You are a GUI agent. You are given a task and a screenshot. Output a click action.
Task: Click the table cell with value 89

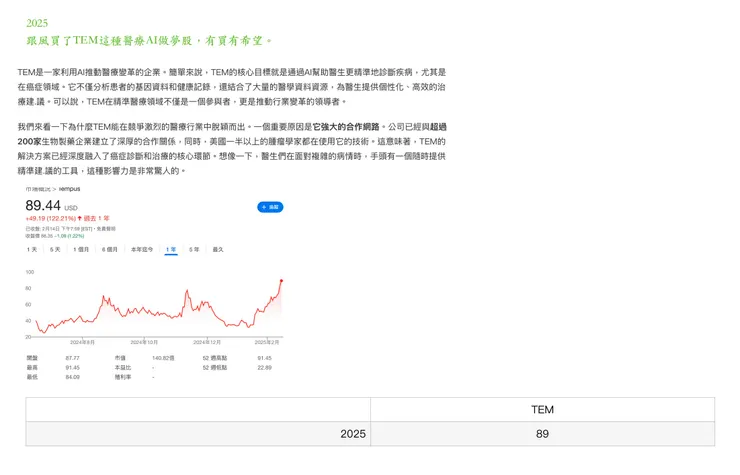point(542,433)
